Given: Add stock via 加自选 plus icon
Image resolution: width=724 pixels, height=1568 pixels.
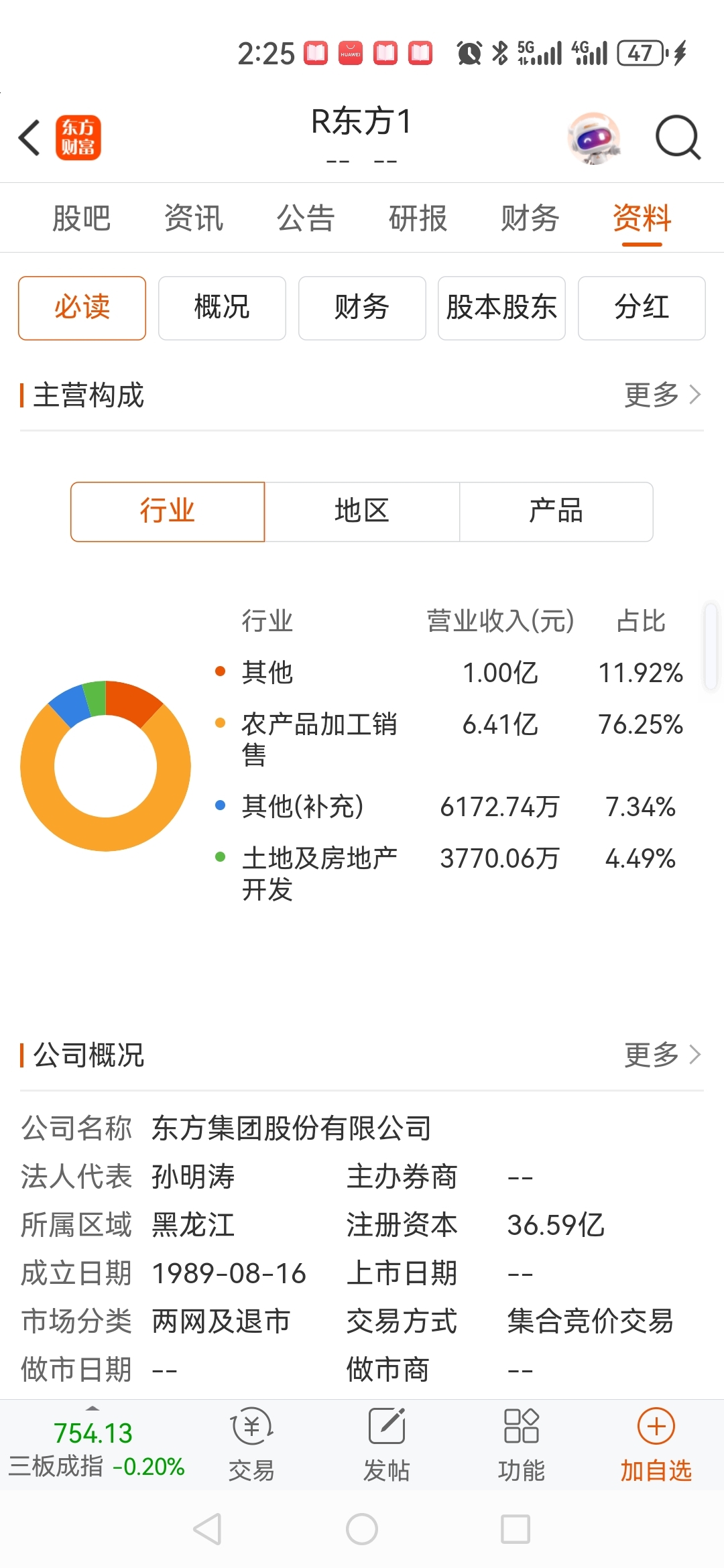Looking at the screenshot, I should tap(656, 1426).
